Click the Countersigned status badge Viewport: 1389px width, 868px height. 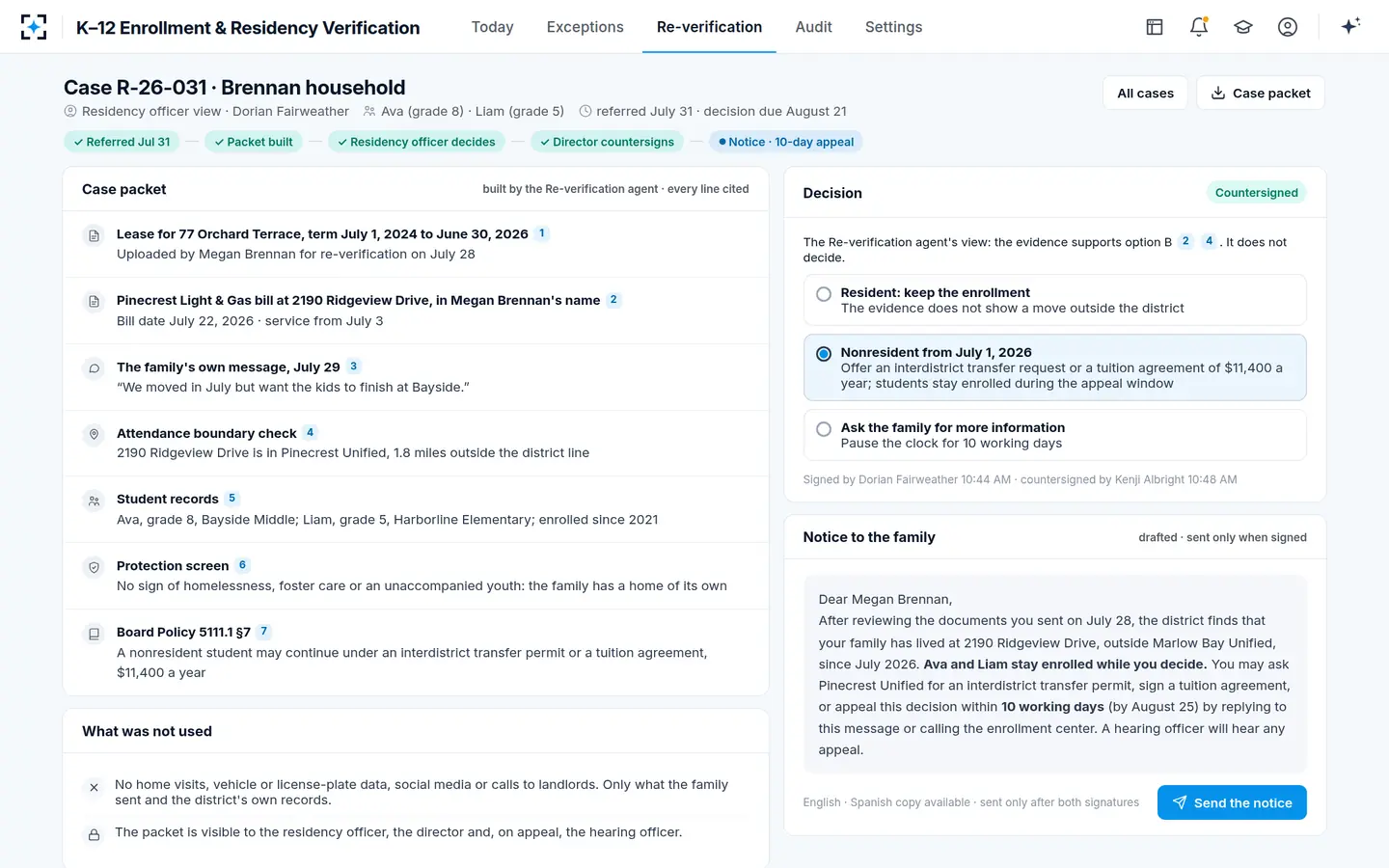pyautogui.click(x=1256, y=193)
